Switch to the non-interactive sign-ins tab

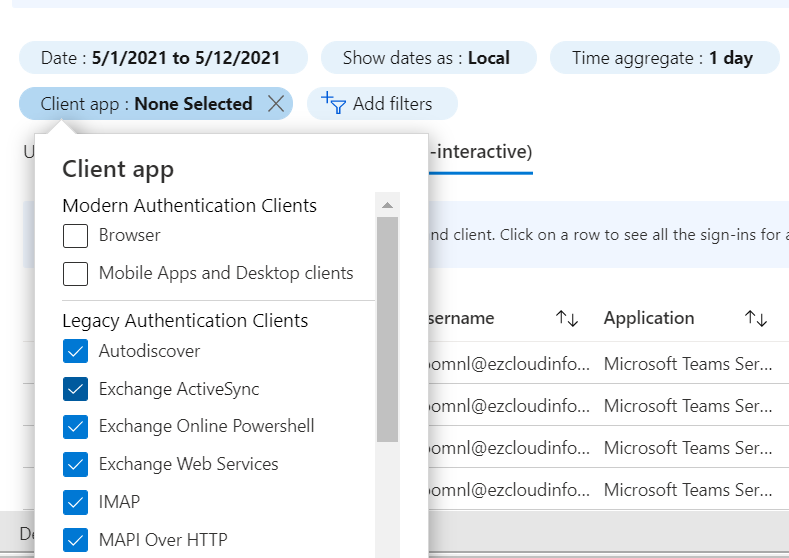point(480,152)
